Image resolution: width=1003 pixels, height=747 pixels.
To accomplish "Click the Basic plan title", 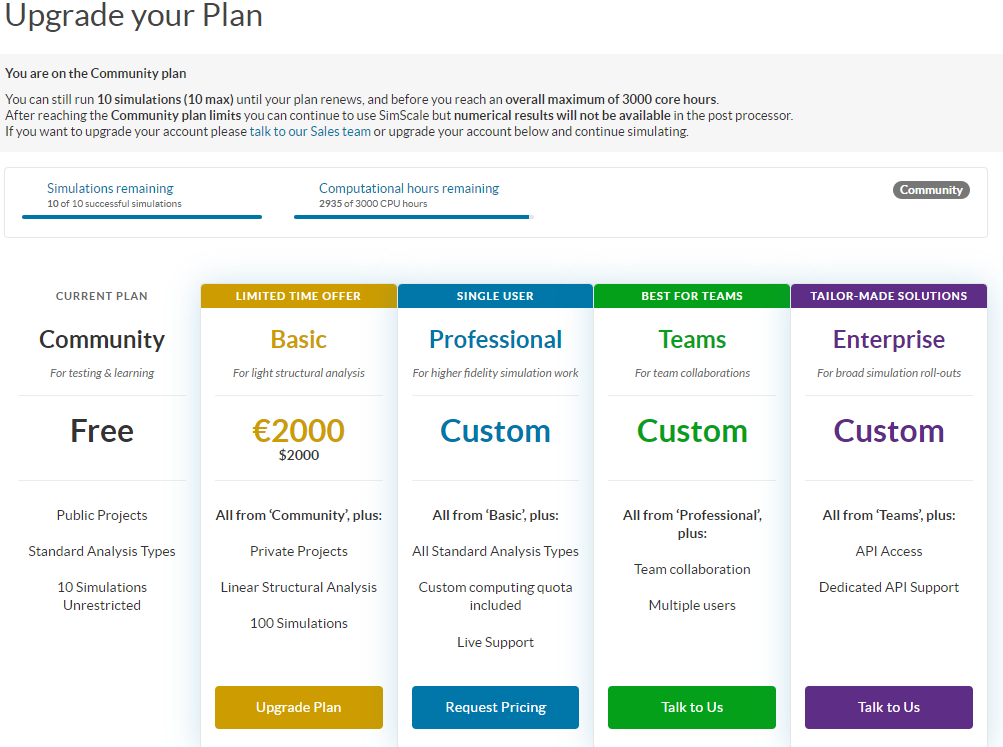I will (x=298, y=339).
